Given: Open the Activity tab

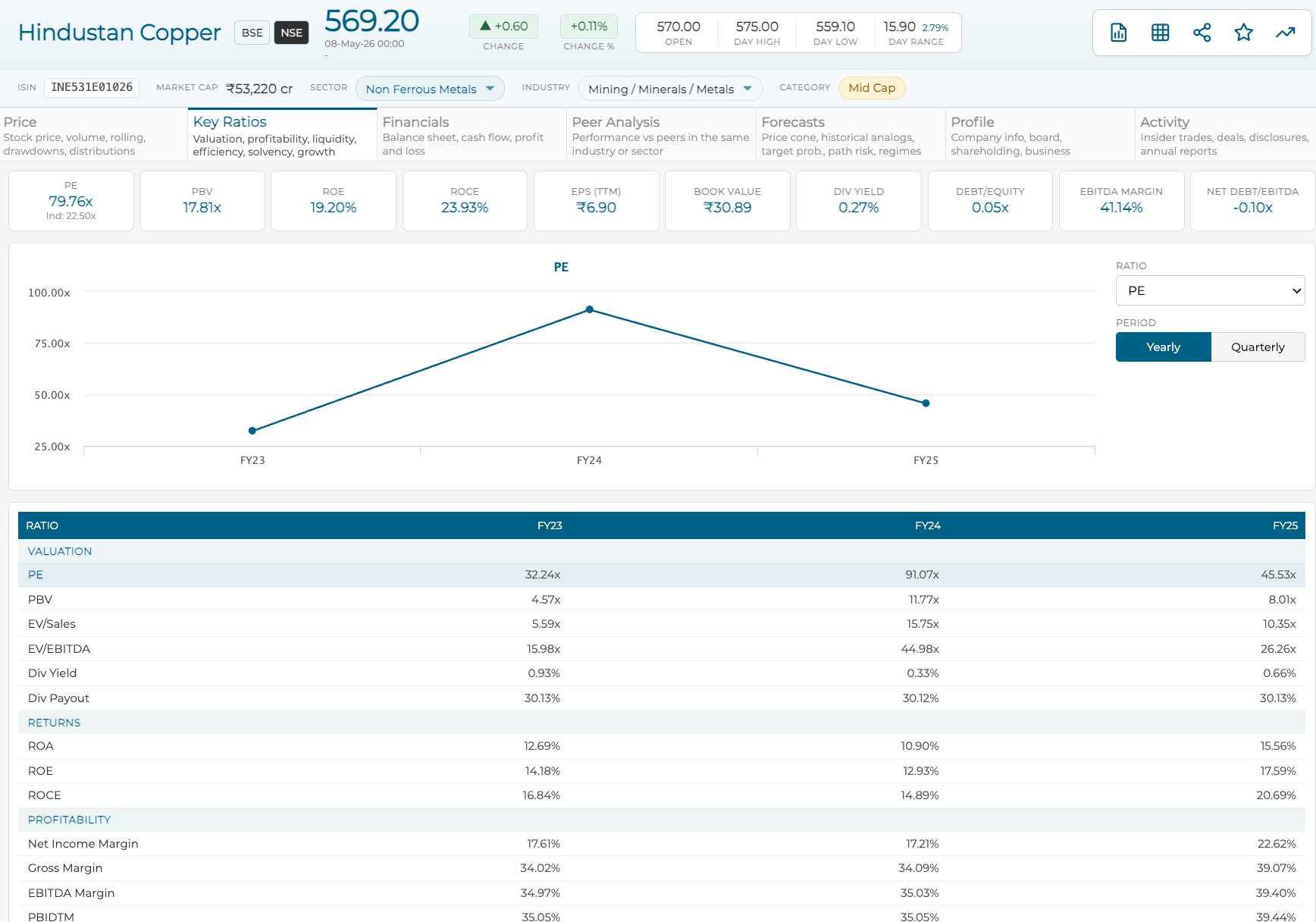Looking at the screenshot, I should pyautogui.click(x=1225, y=135).
